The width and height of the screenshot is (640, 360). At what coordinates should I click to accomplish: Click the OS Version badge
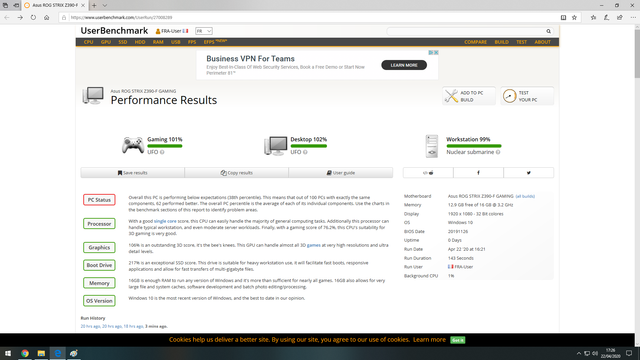(99, 301)
